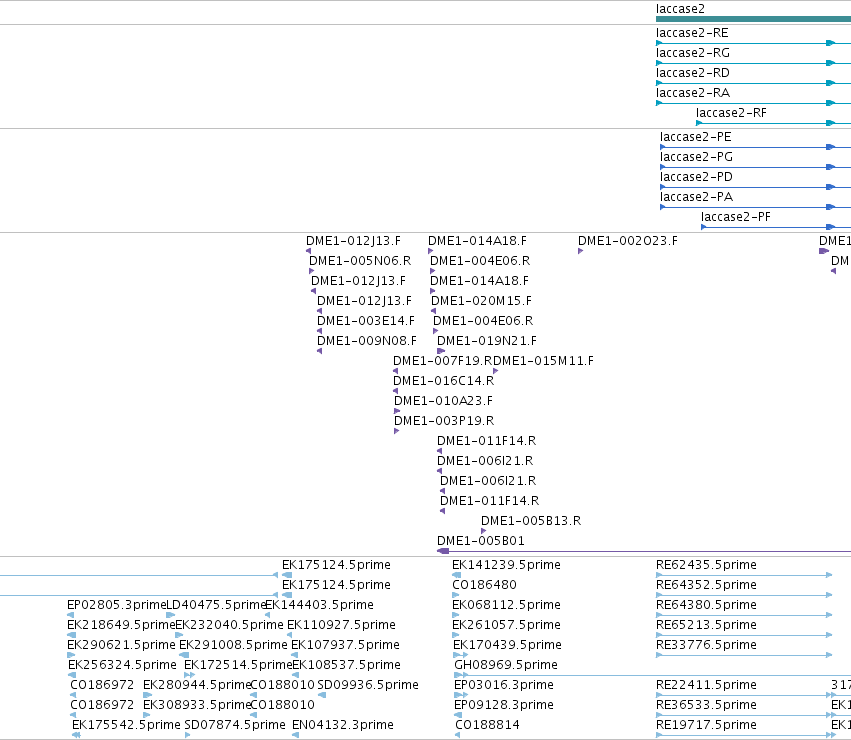Select protein laccase2-PA
The image size is (851, 740).
(696, 197)
